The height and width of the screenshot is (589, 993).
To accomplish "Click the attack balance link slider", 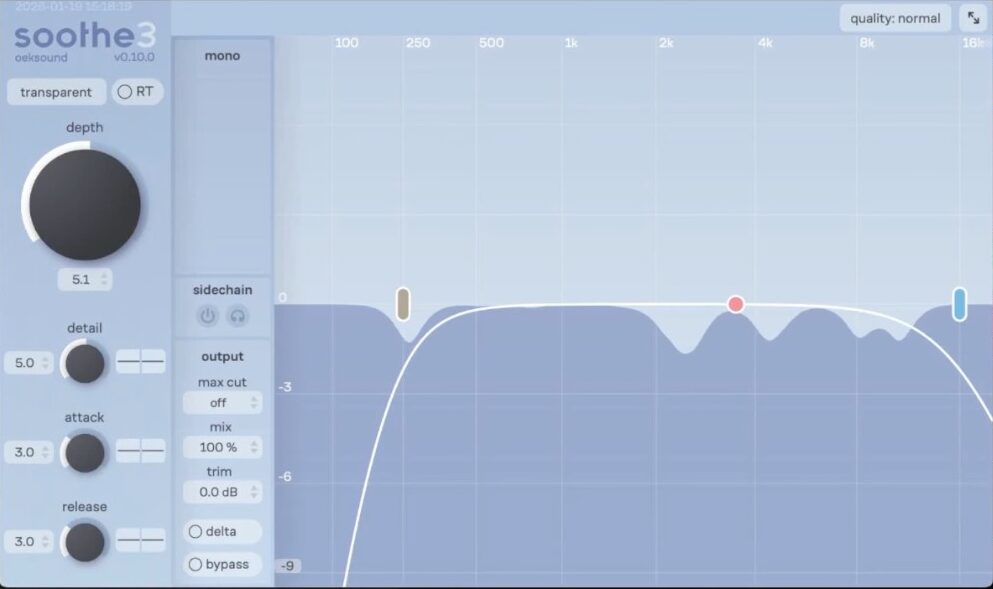I will pyautogui.click(x=141, y=450).
